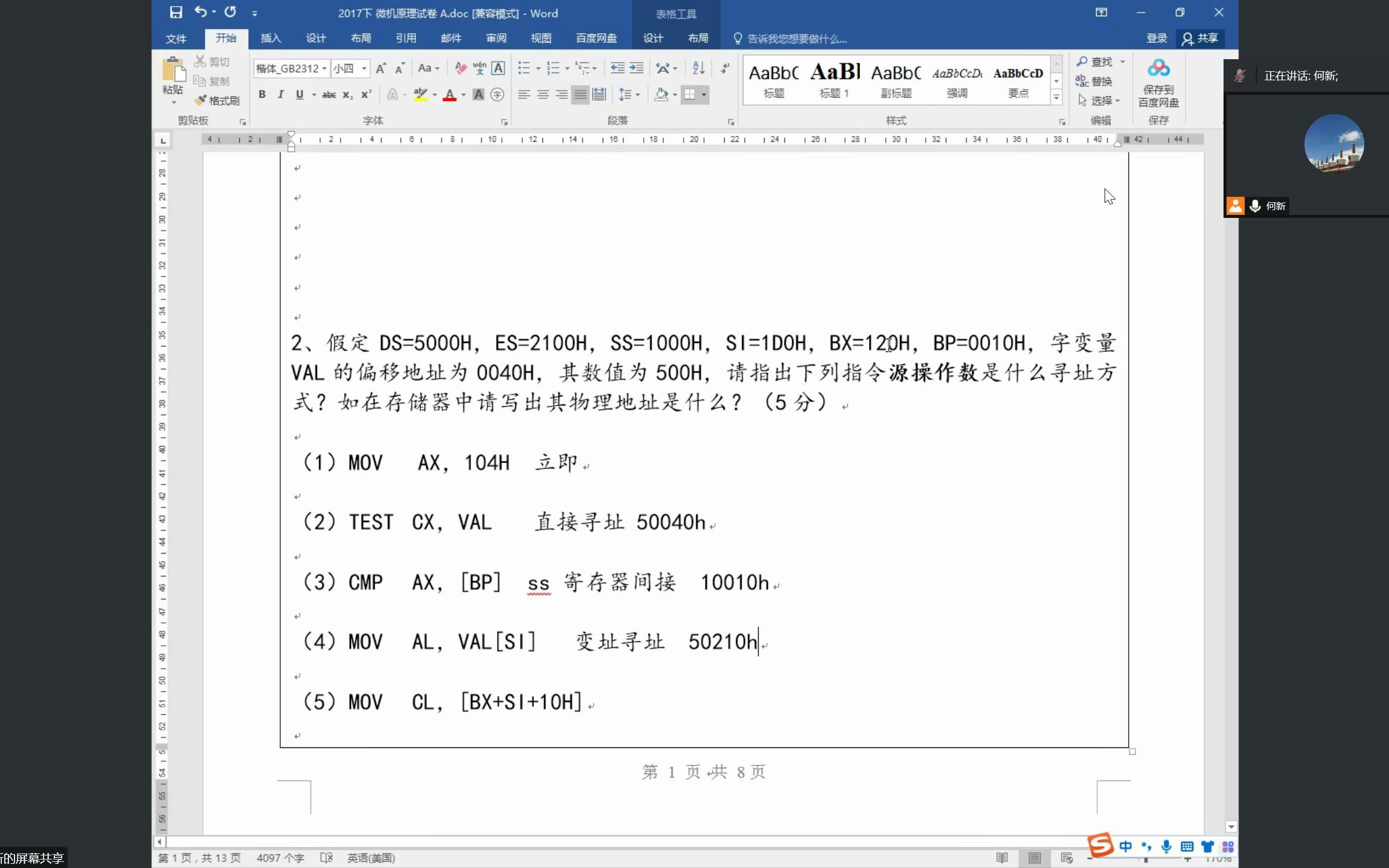The height and width of the screenshot is (868, 1389).
Task: Open the borders dropdown arrow
Action: pyautogui.click(x=704, y=95)
